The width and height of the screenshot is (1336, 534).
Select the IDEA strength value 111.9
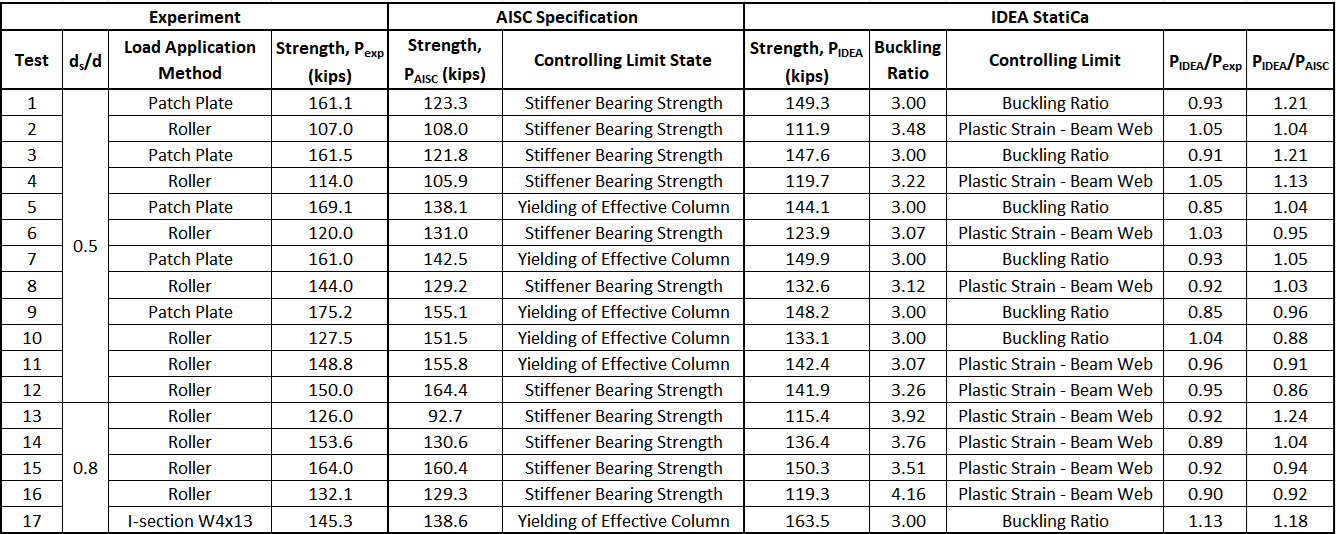808,129
